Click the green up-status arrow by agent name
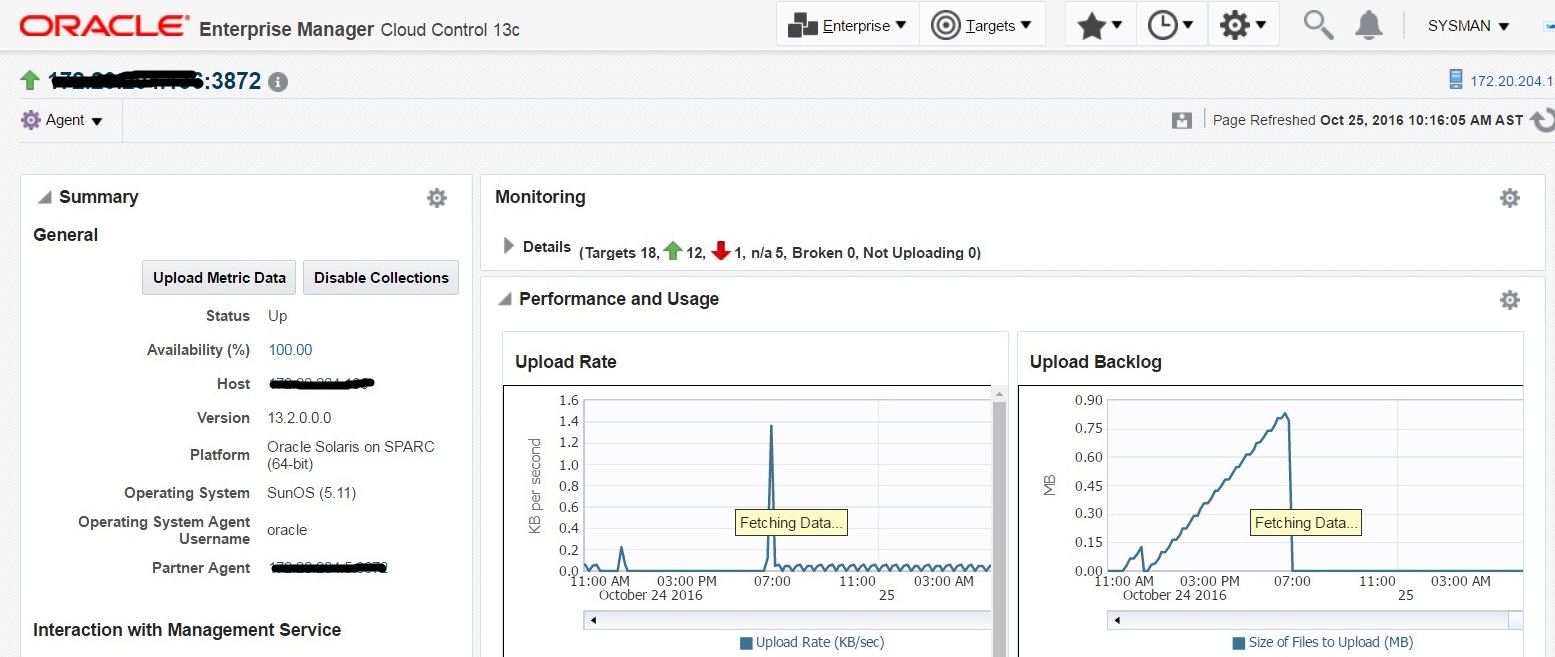 (x=30, y=80)
